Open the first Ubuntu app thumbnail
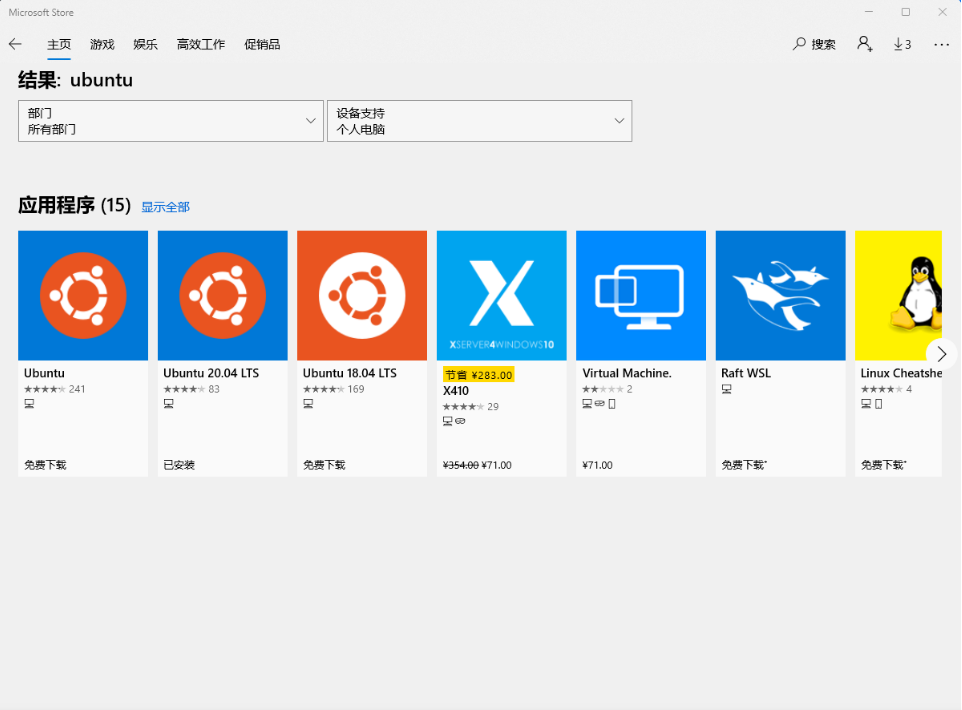This screenshot has height=710, width=962. 83,295
